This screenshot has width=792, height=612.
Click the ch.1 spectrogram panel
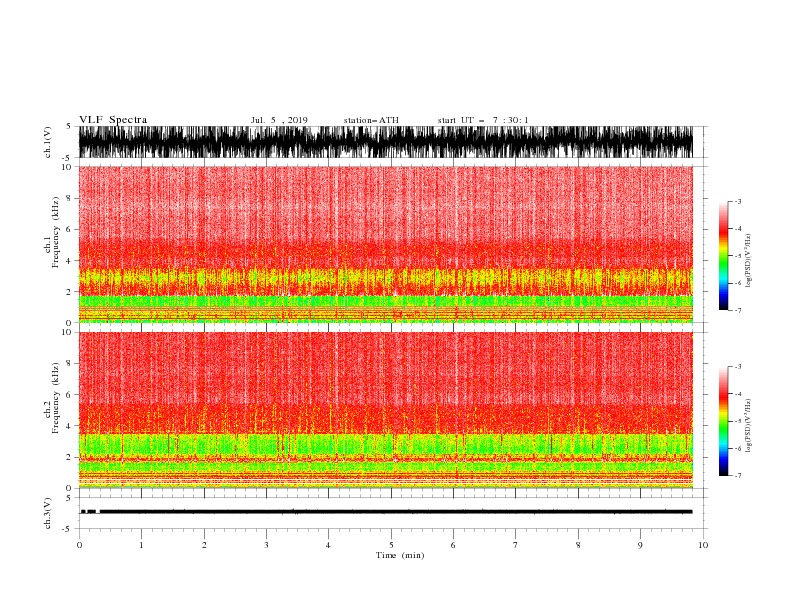[386, 244]
